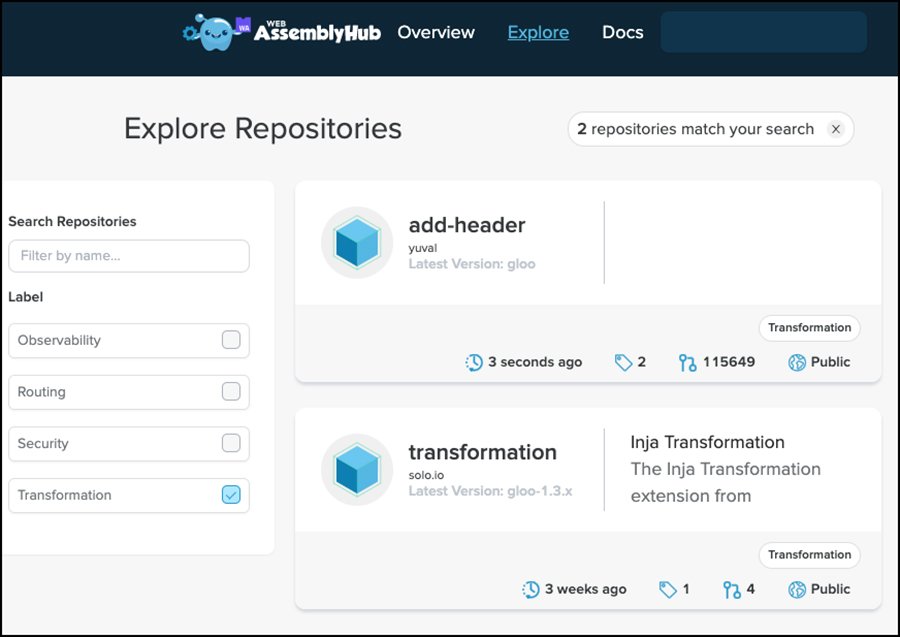Select the transformation repository cube icon
The height and width of the screenshot is (637, 900).
pyautogui.click(x=356, y=468)
